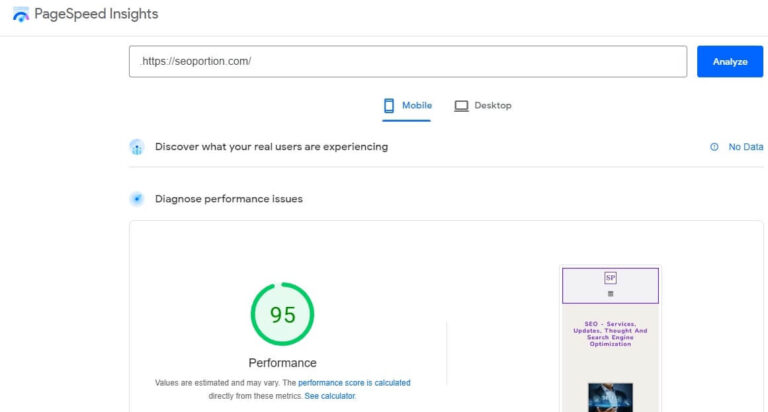Click the real users experience section icon
The image size is (768, 412).
tap(137, 147)
